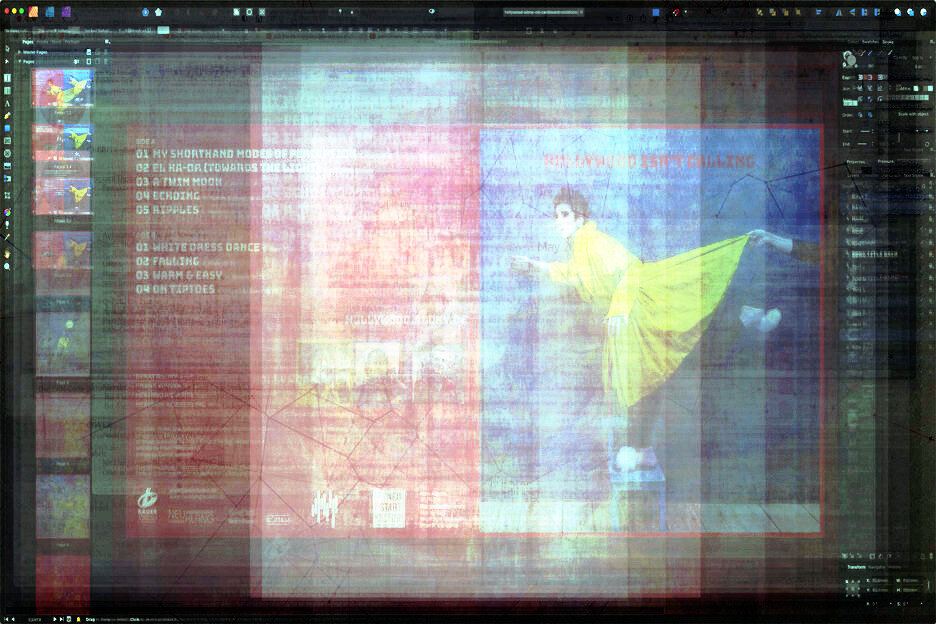
Task: Select the Node tool
Action: [x=7, y=62]
